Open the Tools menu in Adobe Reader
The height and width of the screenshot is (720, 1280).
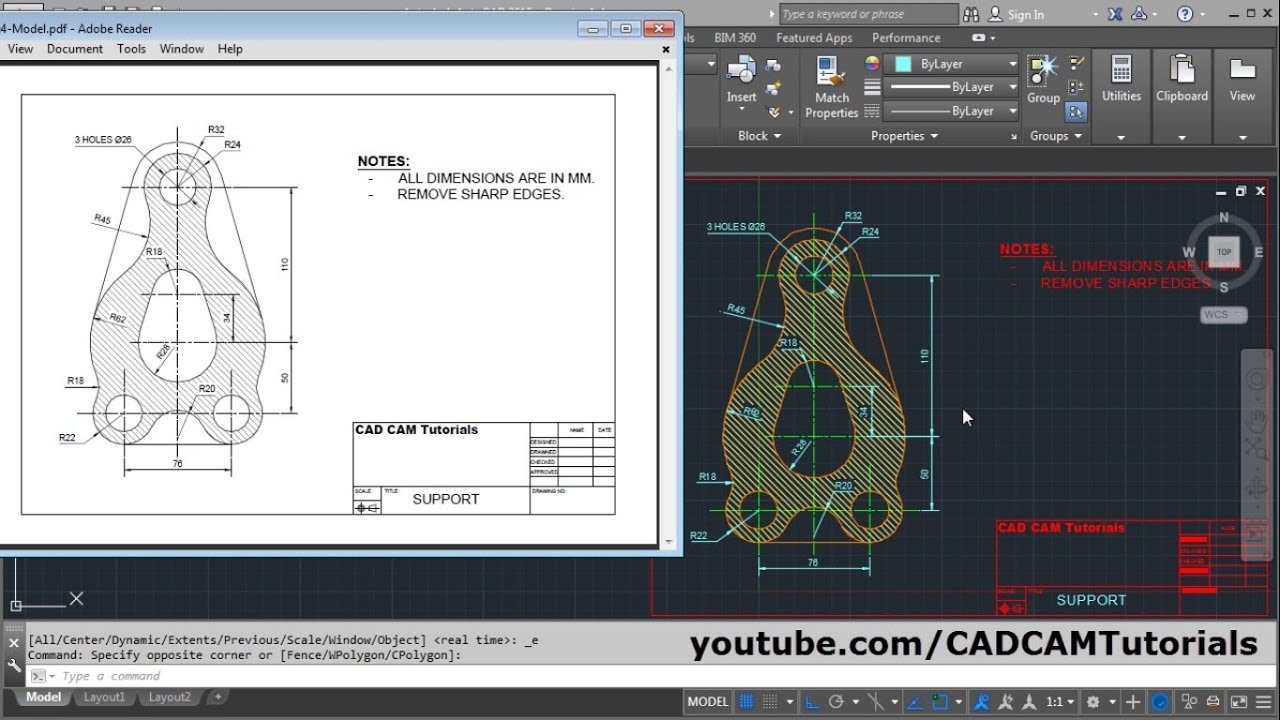[131, 48]
